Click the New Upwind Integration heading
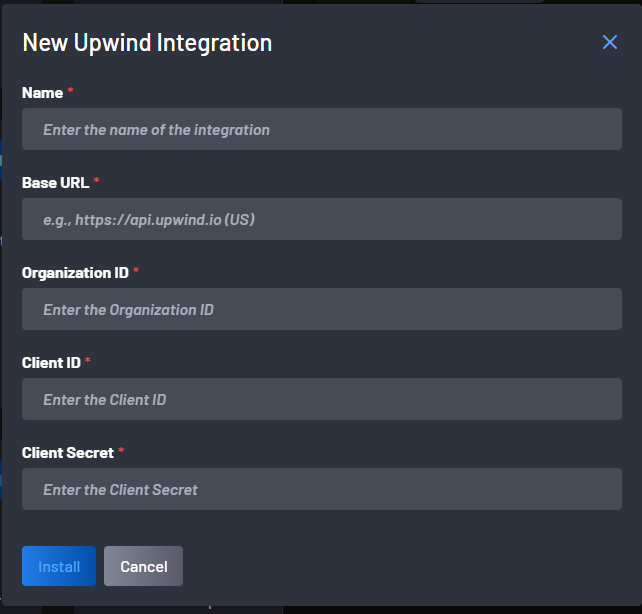 coord(147,43)
